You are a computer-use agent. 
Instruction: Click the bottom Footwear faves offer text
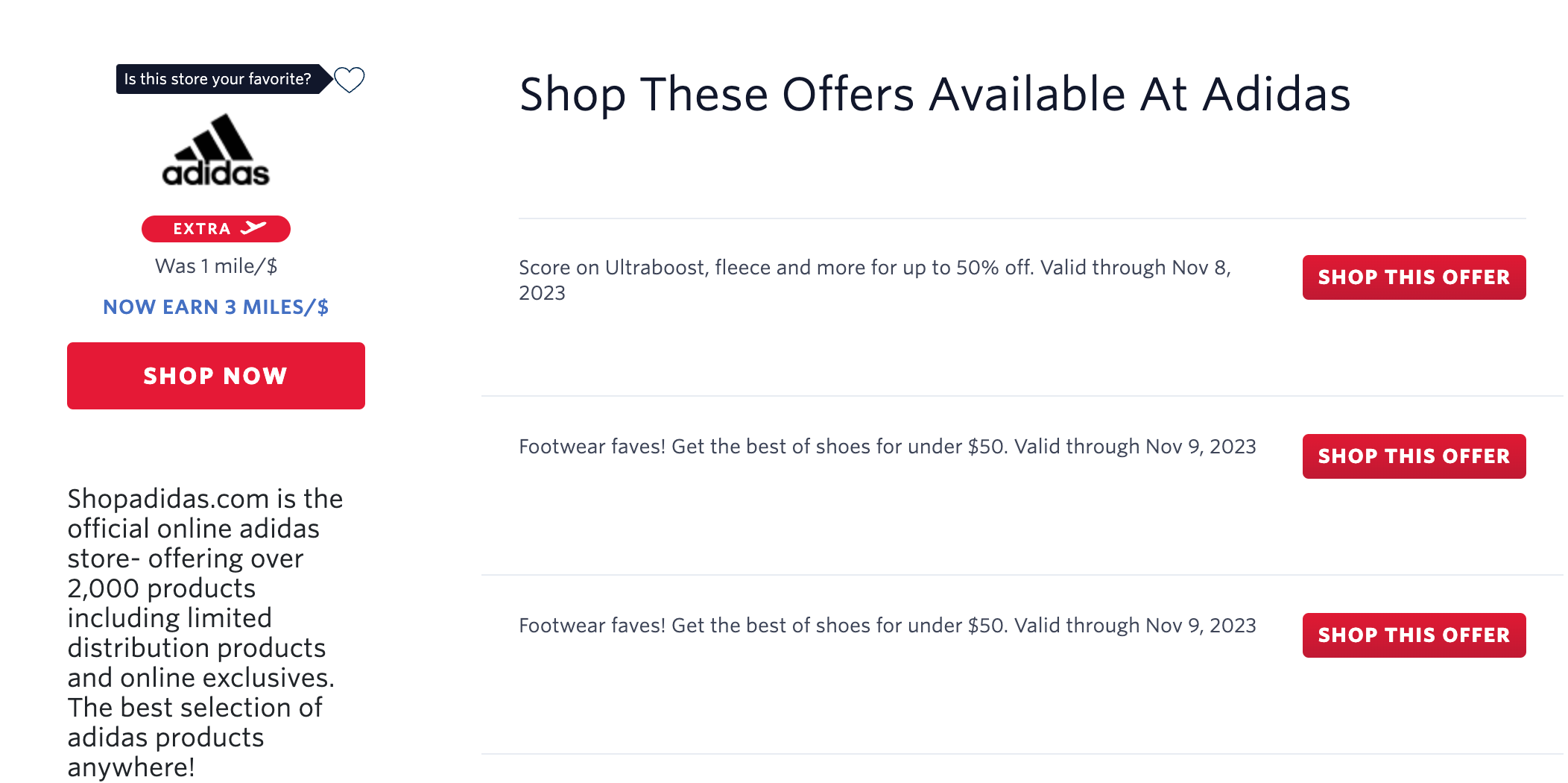[x=887, y=626]
